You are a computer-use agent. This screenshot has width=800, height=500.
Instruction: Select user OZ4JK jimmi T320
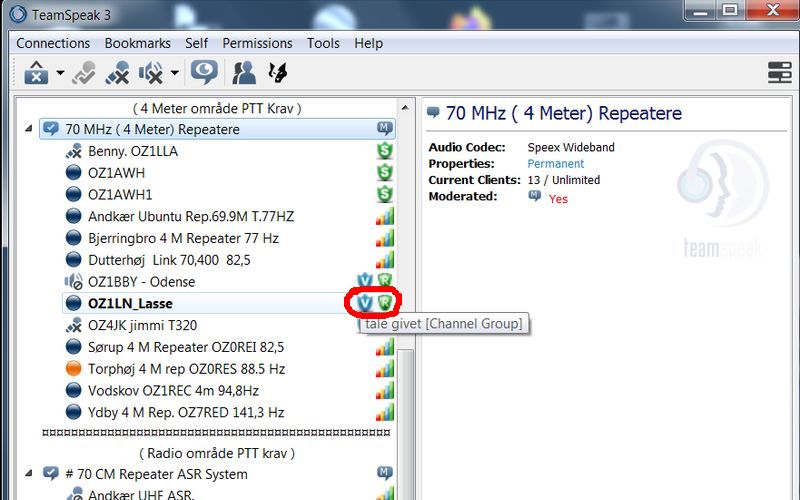(x=142, y=325)
